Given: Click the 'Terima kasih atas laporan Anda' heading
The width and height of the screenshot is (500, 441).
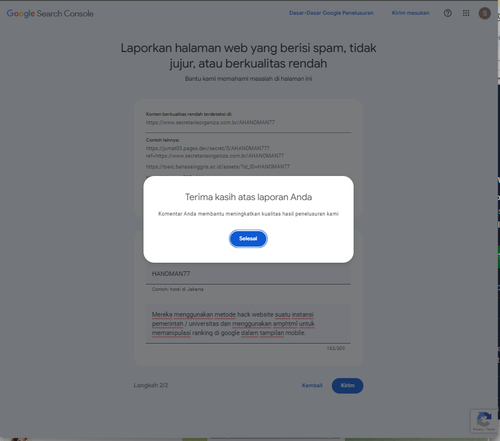Looking at the screenshot, I should (x=248, y=197).
